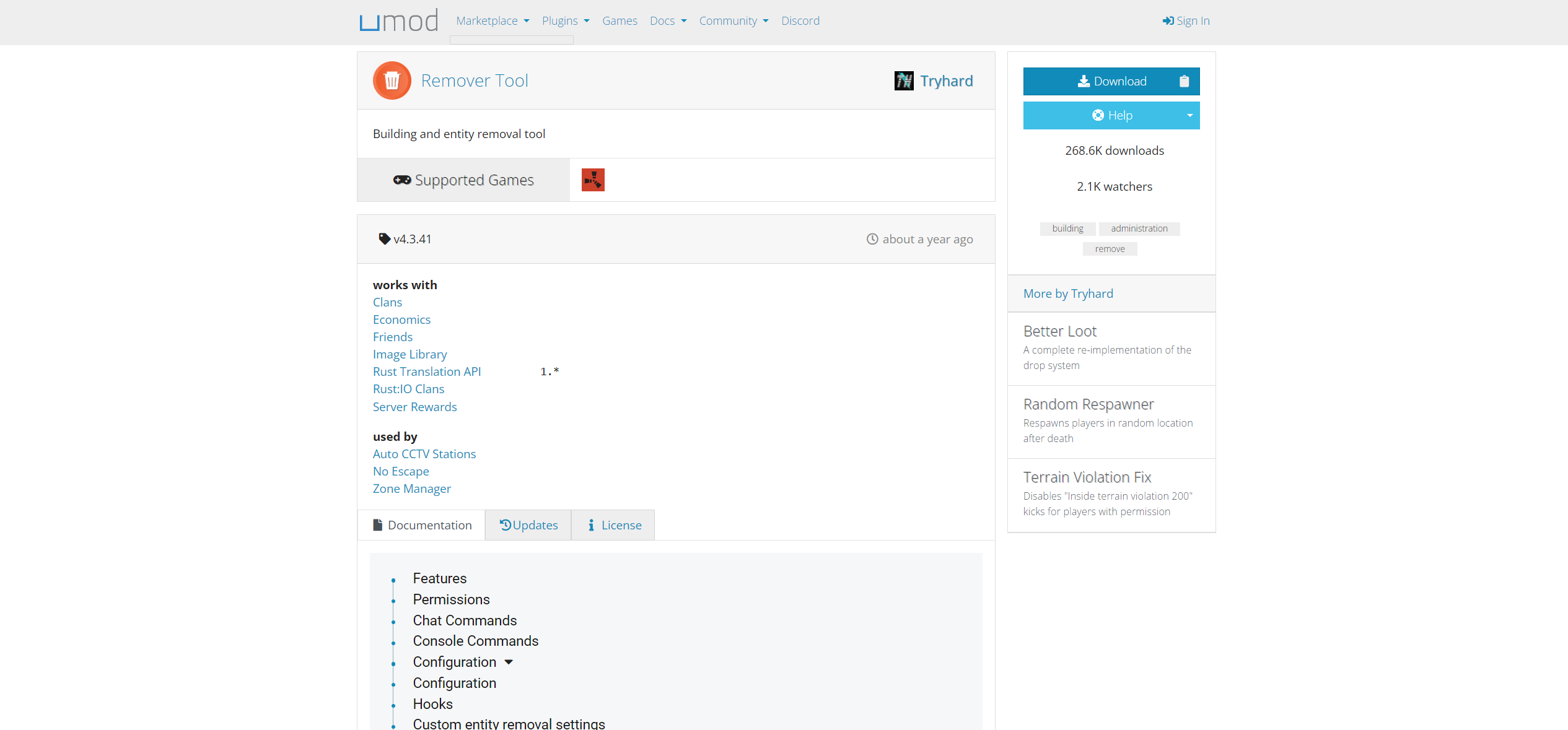Viewport: 1568px width, 730px height.
Task: Switch to the Documentation tab
Action: (421, 525)
